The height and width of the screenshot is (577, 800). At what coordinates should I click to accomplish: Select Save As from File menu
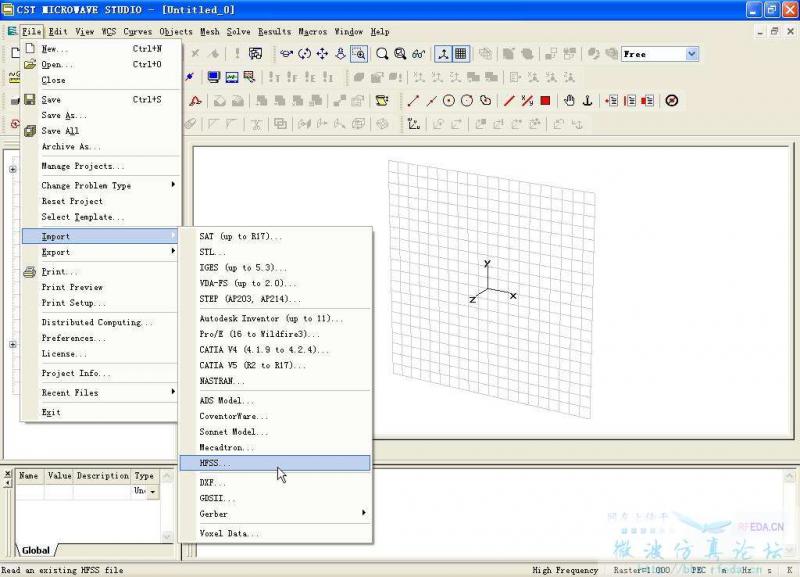coord(101,115)
